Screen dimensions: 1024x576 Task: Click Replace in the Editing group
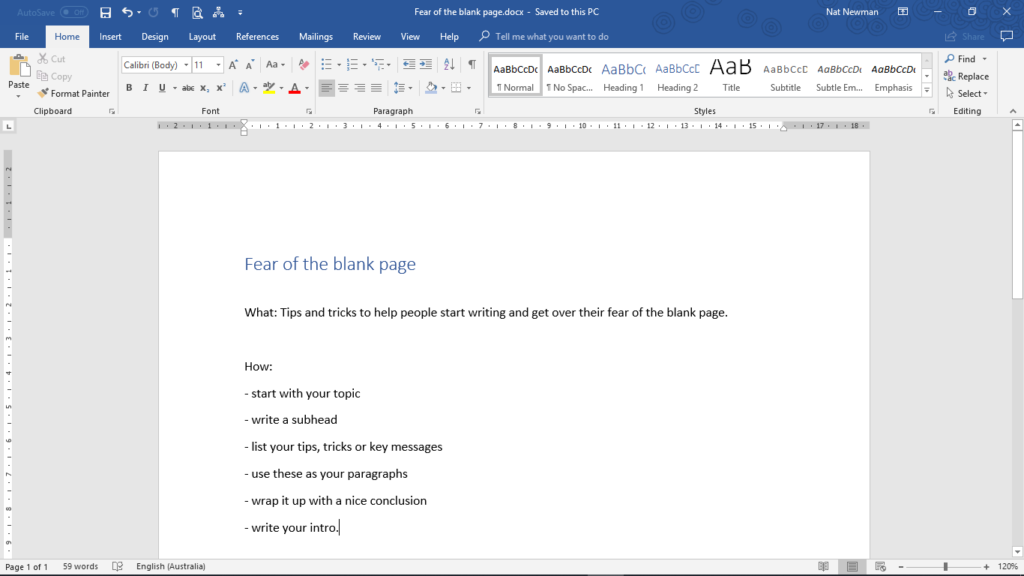point(968,75)
